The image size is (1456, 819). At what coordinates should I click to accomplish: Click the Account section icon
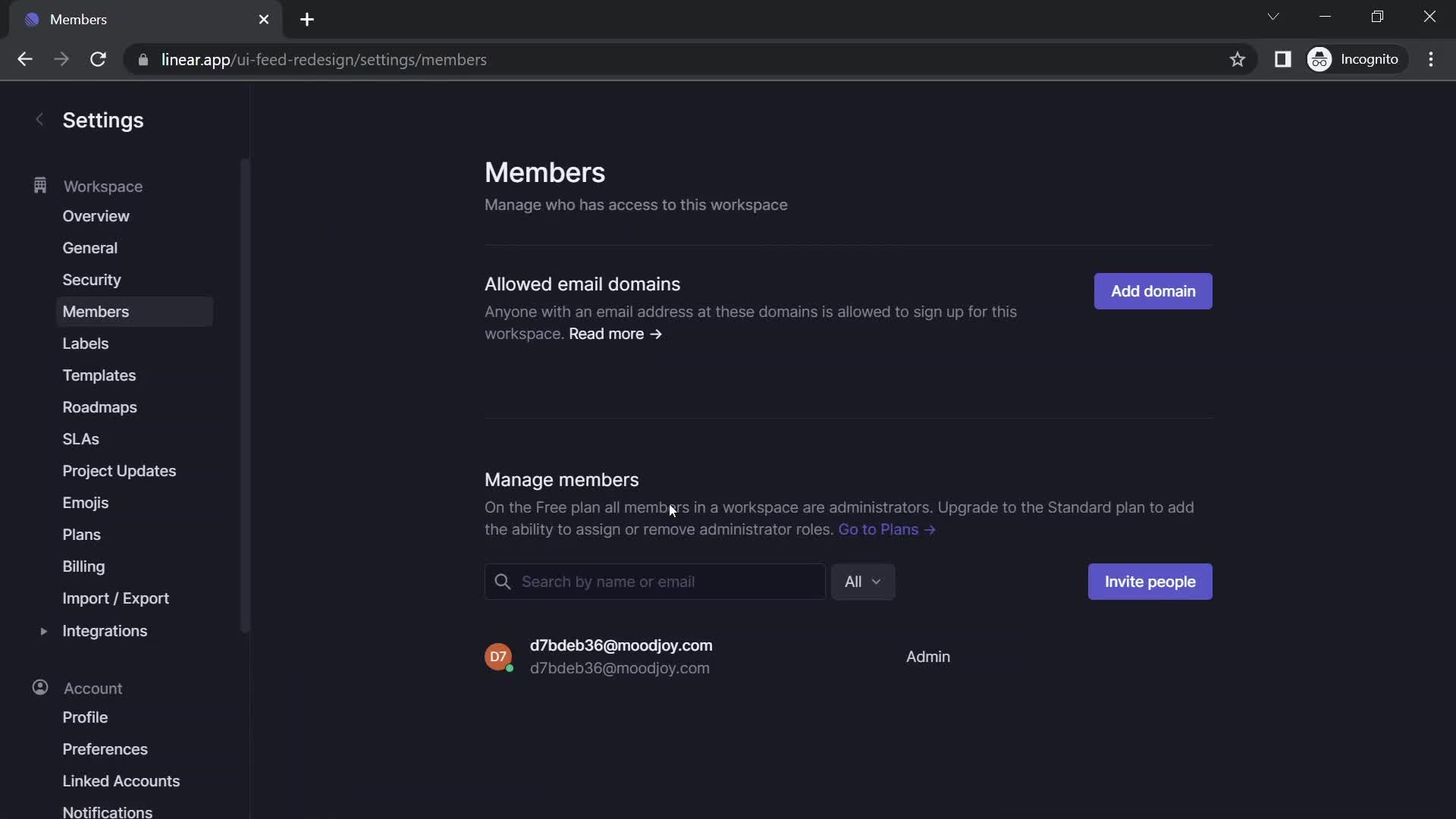40,688
